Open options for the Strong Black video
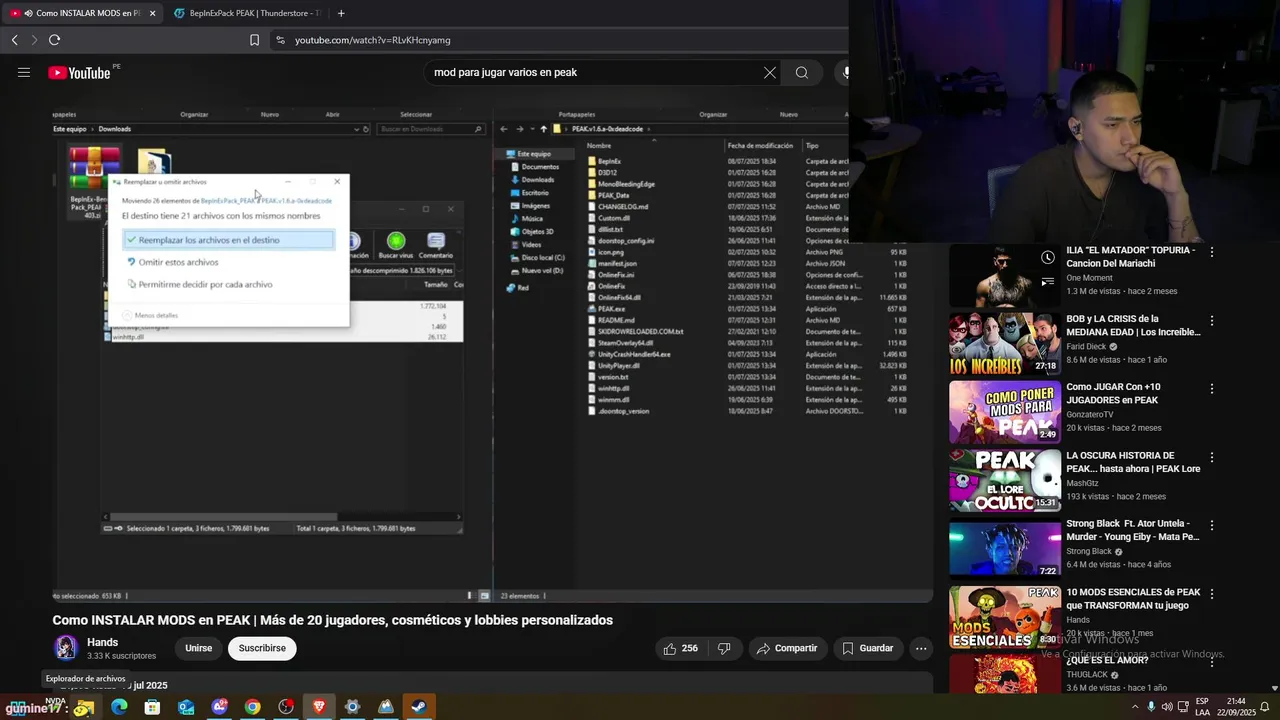The height and width of the screenshot is (720, 1280). 1212,526
